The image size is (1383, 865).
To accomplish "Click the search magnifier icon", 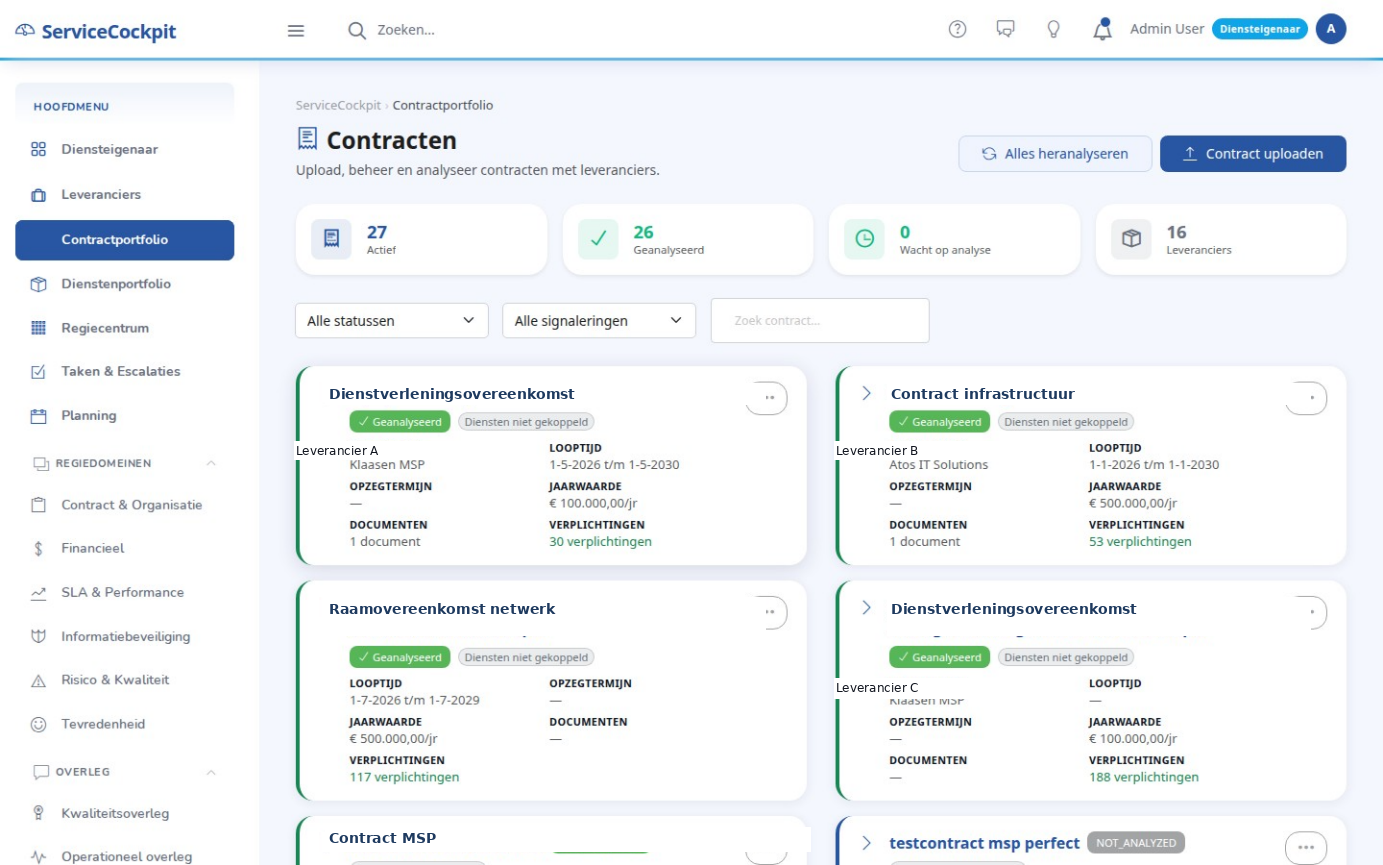I will (x=357, y=30).
